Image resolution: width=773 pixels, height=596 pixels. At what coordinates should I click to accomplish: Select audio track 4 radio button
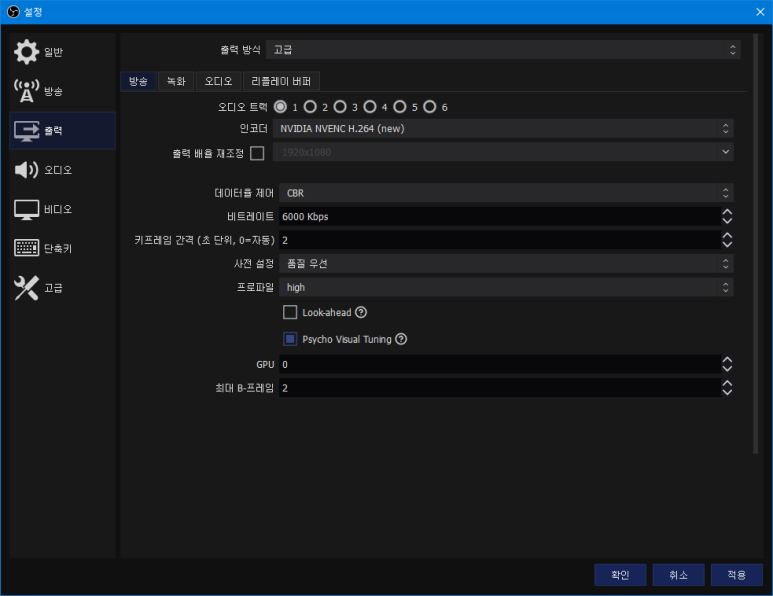(370, 106)
